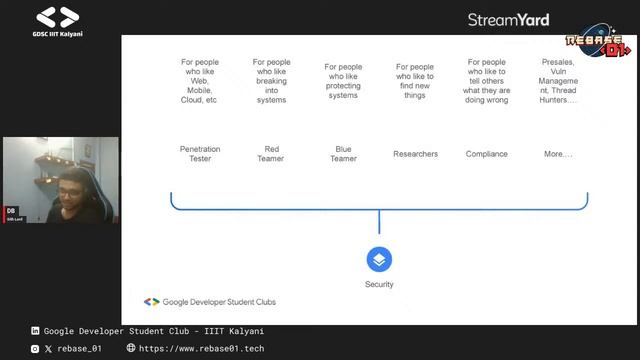The image size is (640, 360).
Task: Click the speaker webcam thumbnail
Action: point(61,180)
